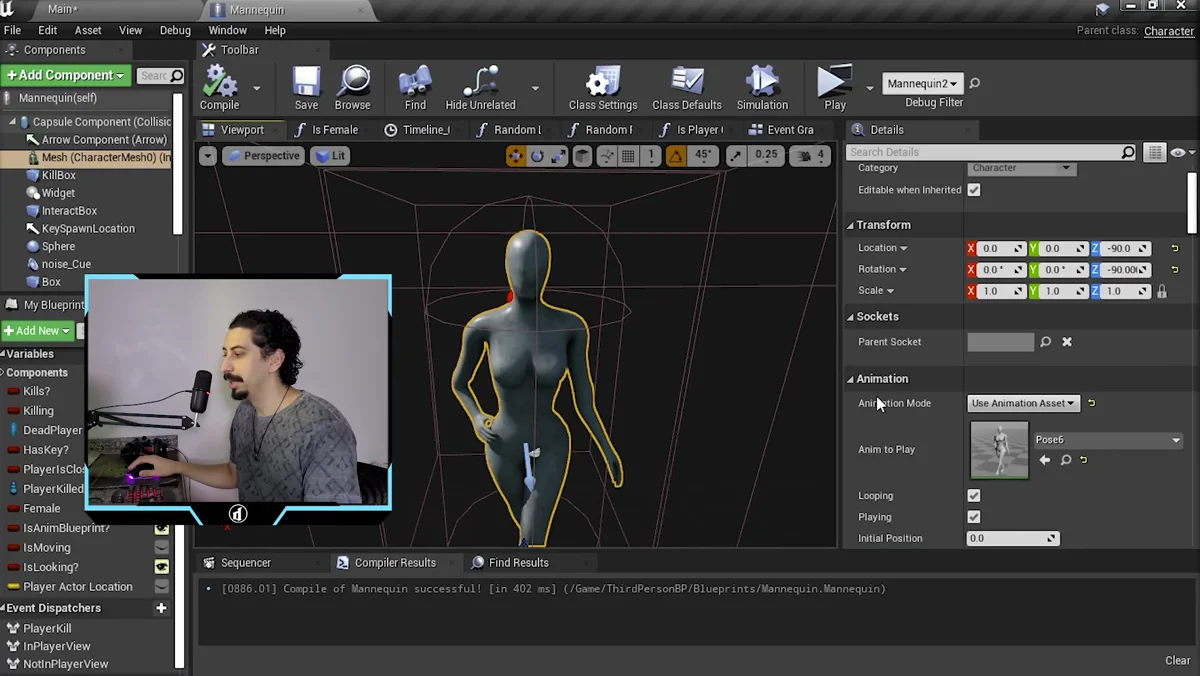Toggle Player Actor Location eye visibility
This screenshot has height=676, width=1200.
coord(161,587)
